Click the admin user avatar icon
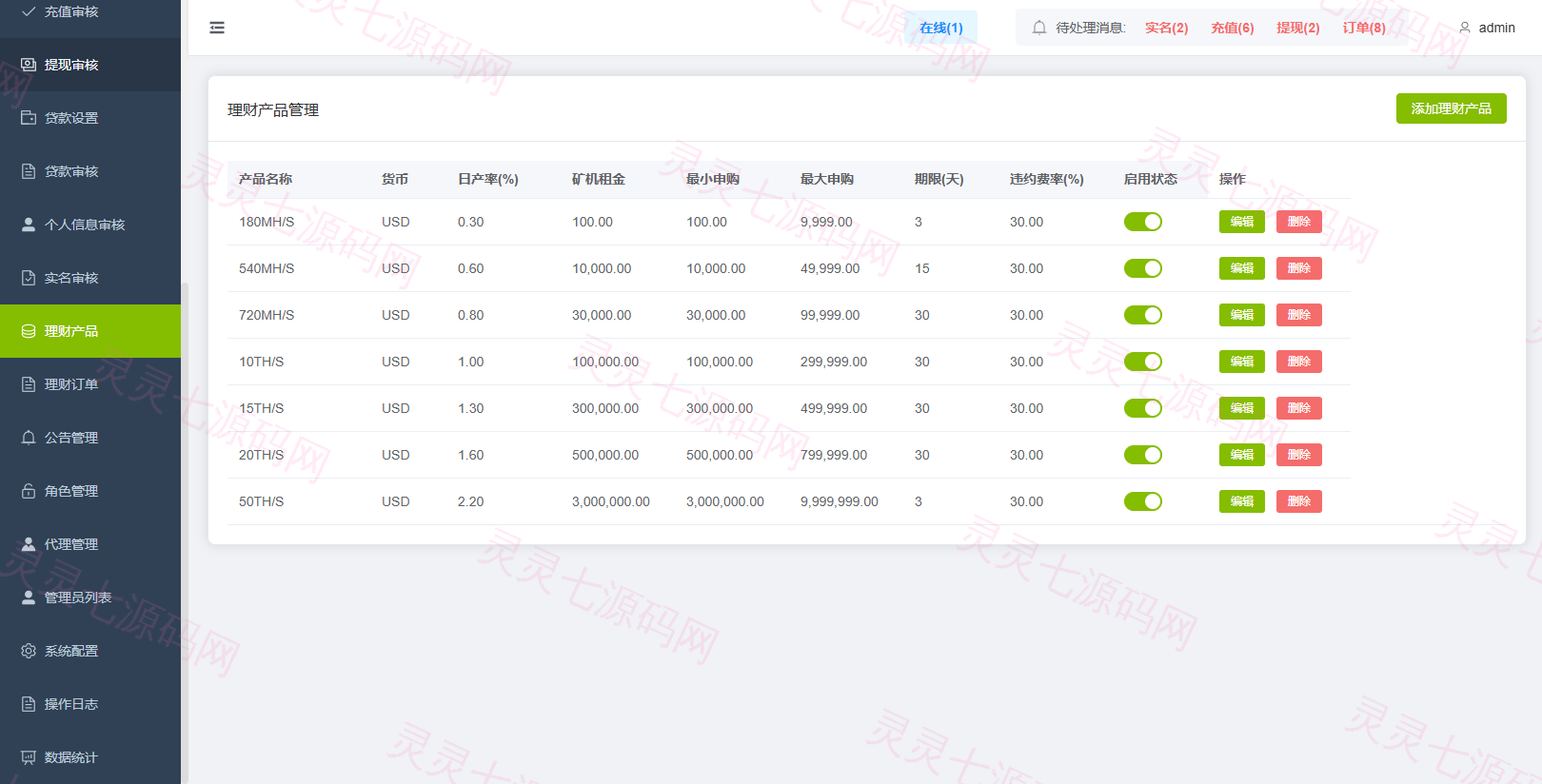The width and height of the screenshot is (1542, 784). click(x=1465, y=28)
